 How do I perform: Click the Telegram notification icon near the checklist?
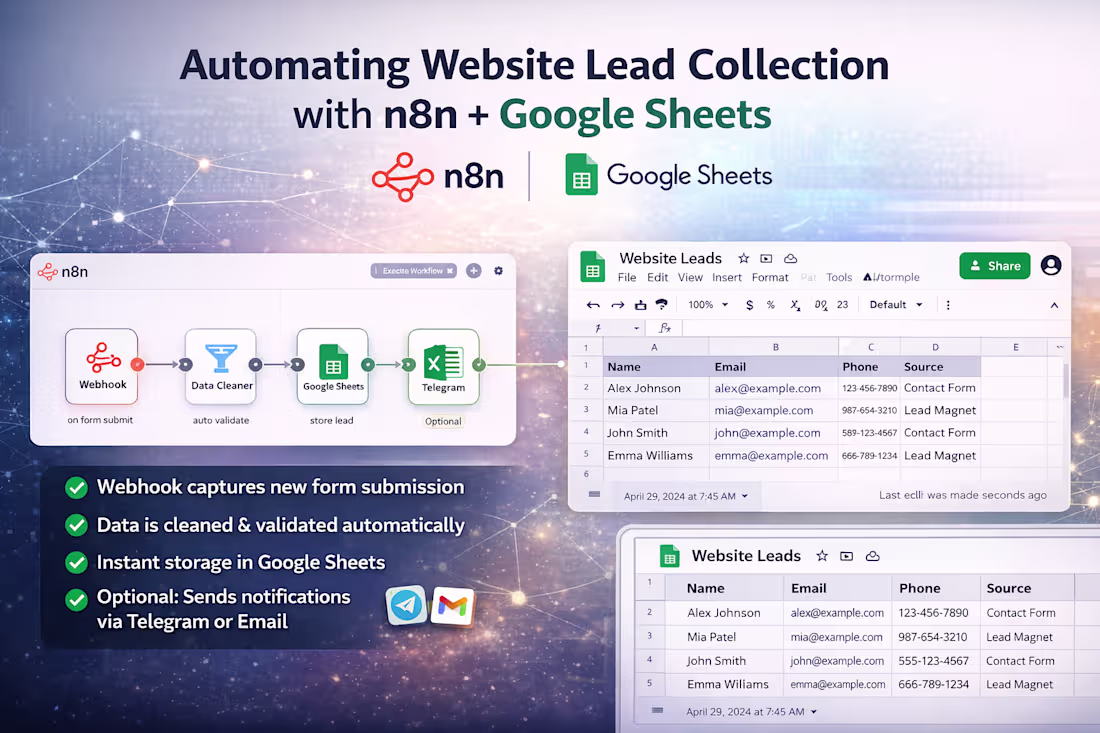(405, 607)
